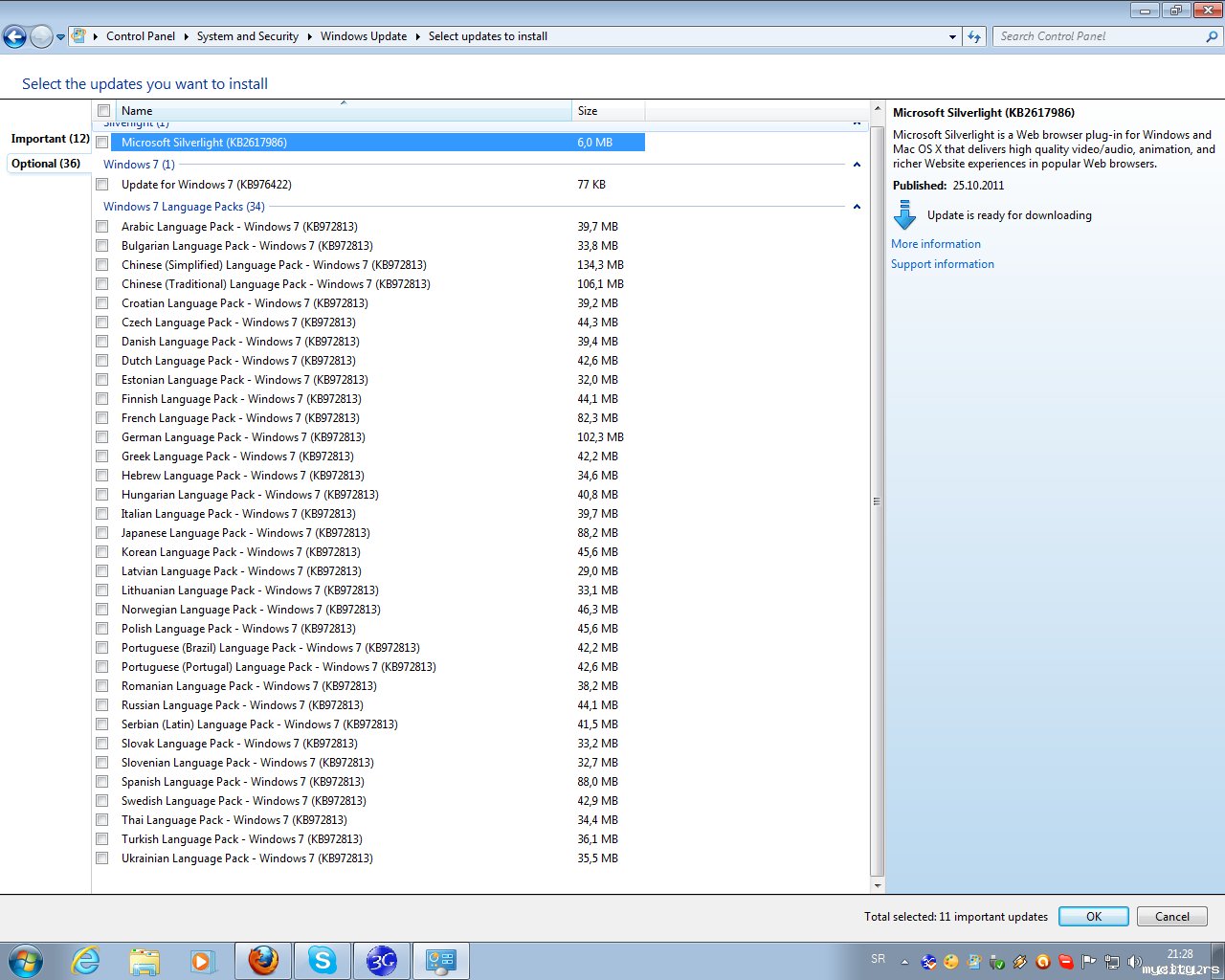The image size is (1225, 980).
Task: Tick the Arabic Language Pack checkbox
Action: tap(102, 227)
